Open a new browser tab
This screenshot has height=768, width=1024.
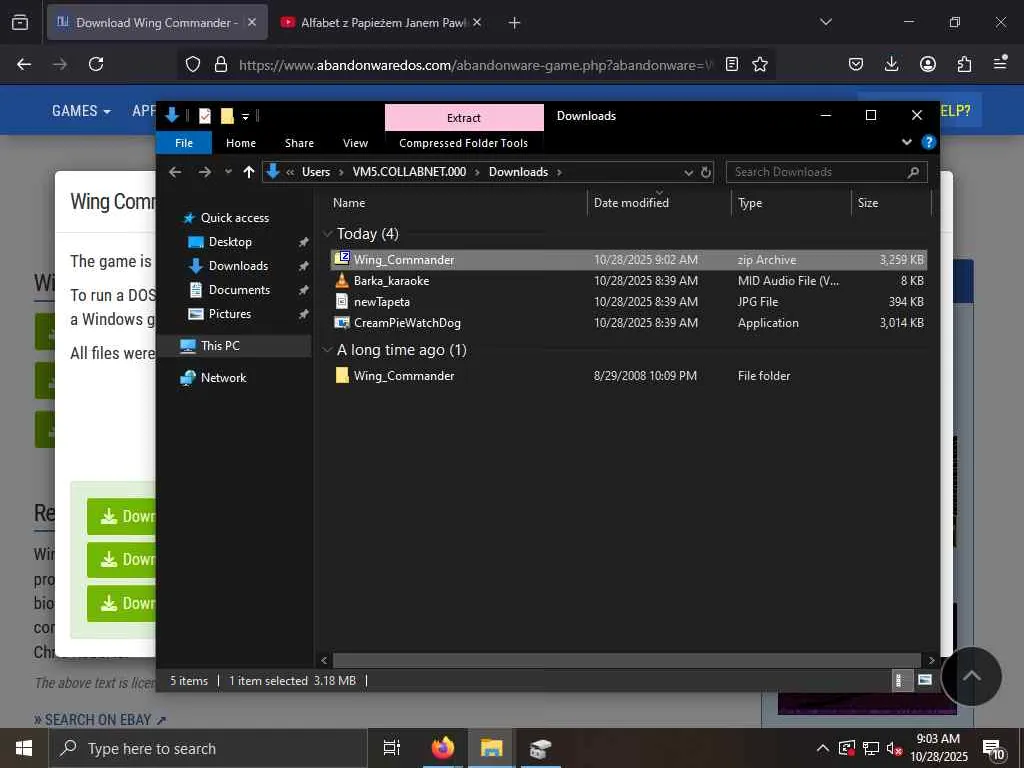click(x=515, y=23)
